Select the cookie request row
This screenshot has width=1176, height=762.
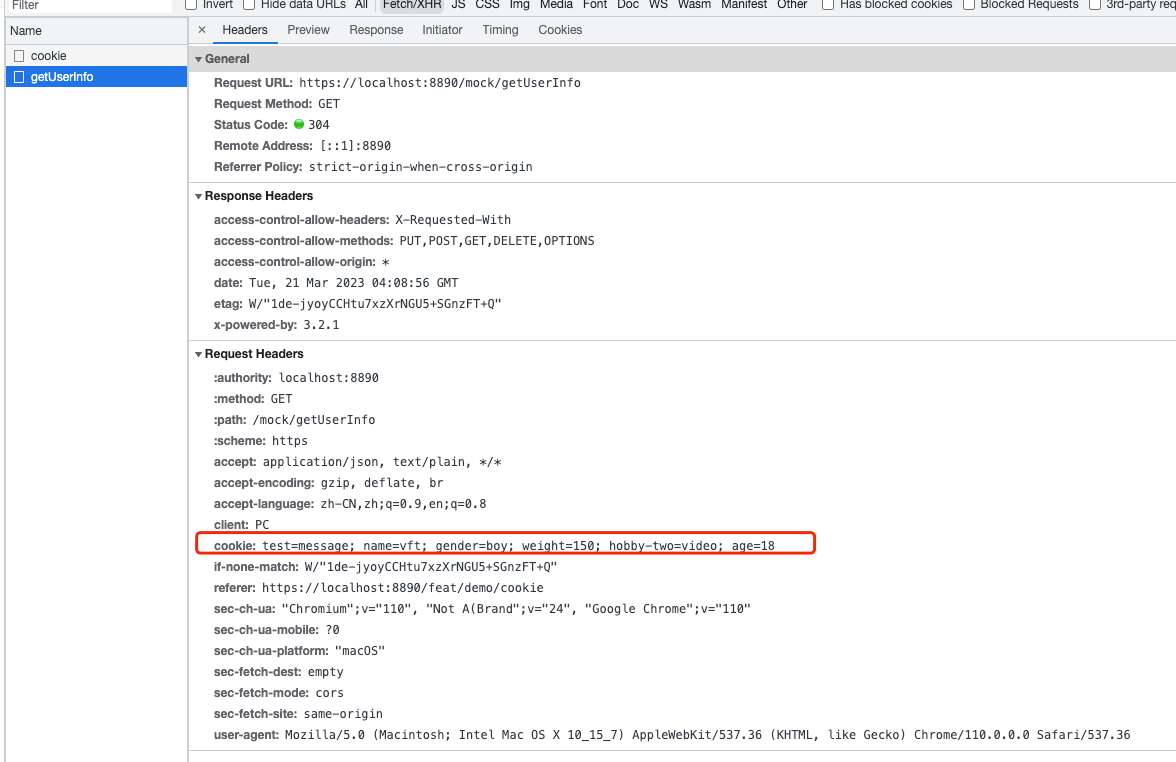point(96,56)
